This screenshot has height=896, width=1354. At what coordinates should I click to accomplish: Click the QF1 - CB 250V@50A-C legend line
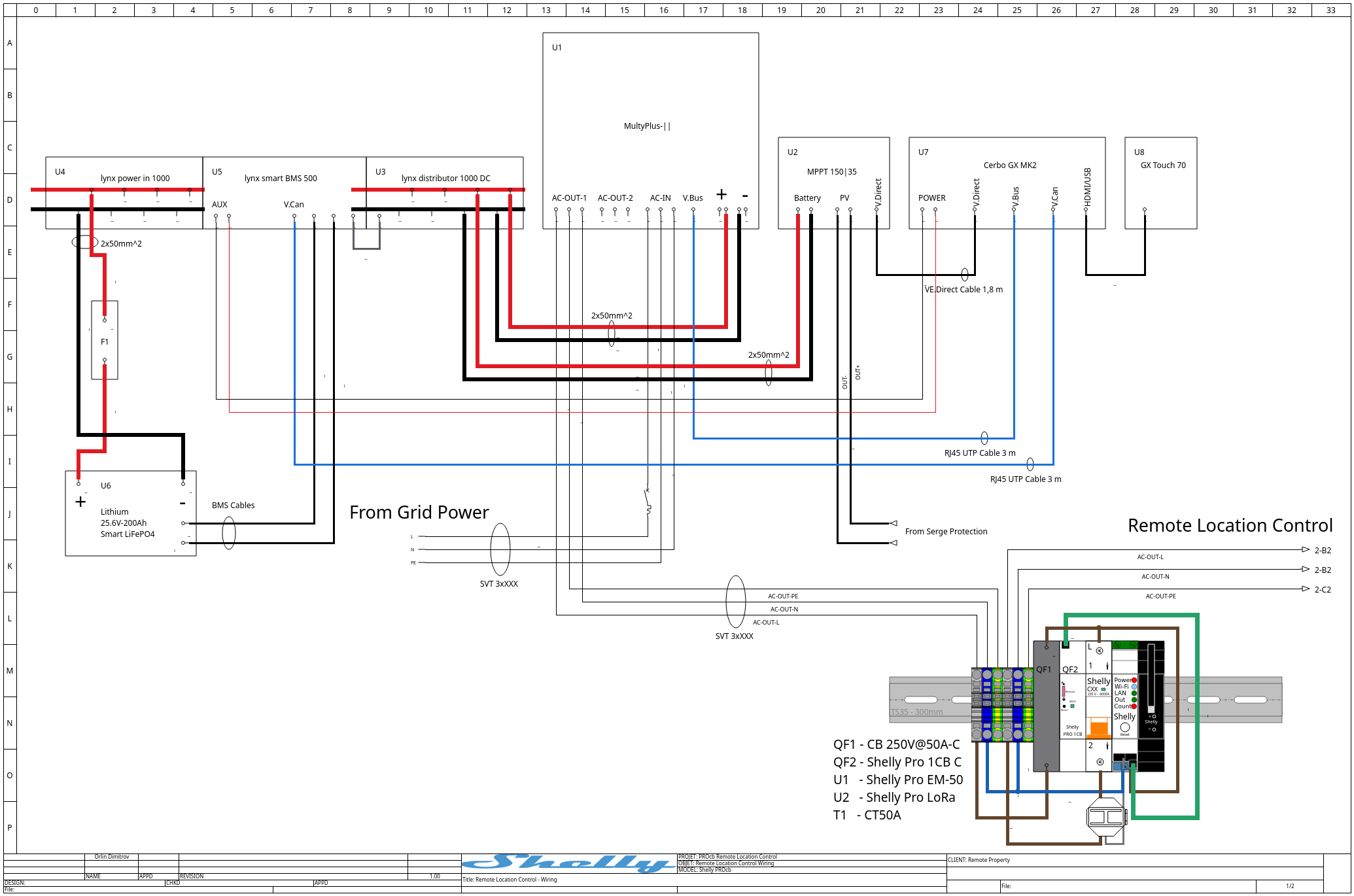(x=896, y=744)
